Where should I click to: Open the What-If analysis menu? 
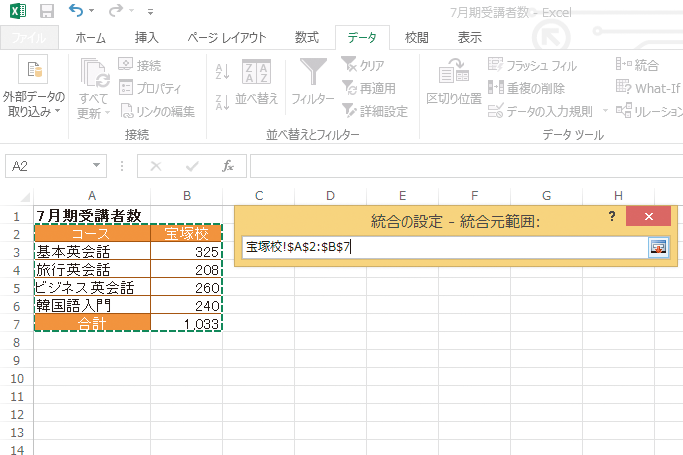[x=649, y=88]
